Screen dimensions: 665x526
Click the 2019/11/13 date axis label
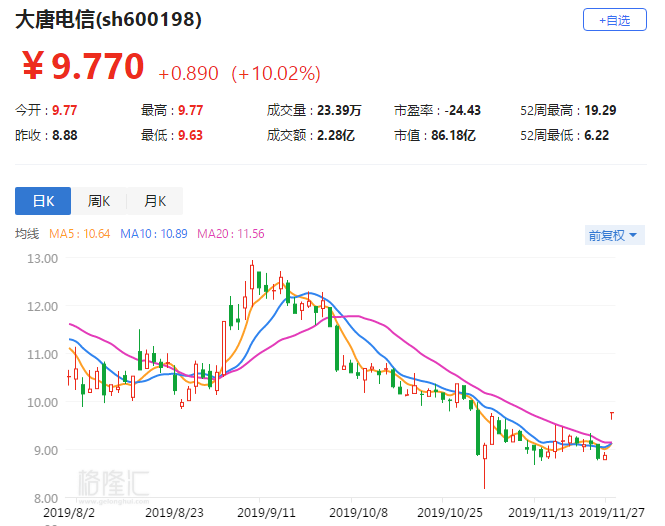click(x=541, y=512)
